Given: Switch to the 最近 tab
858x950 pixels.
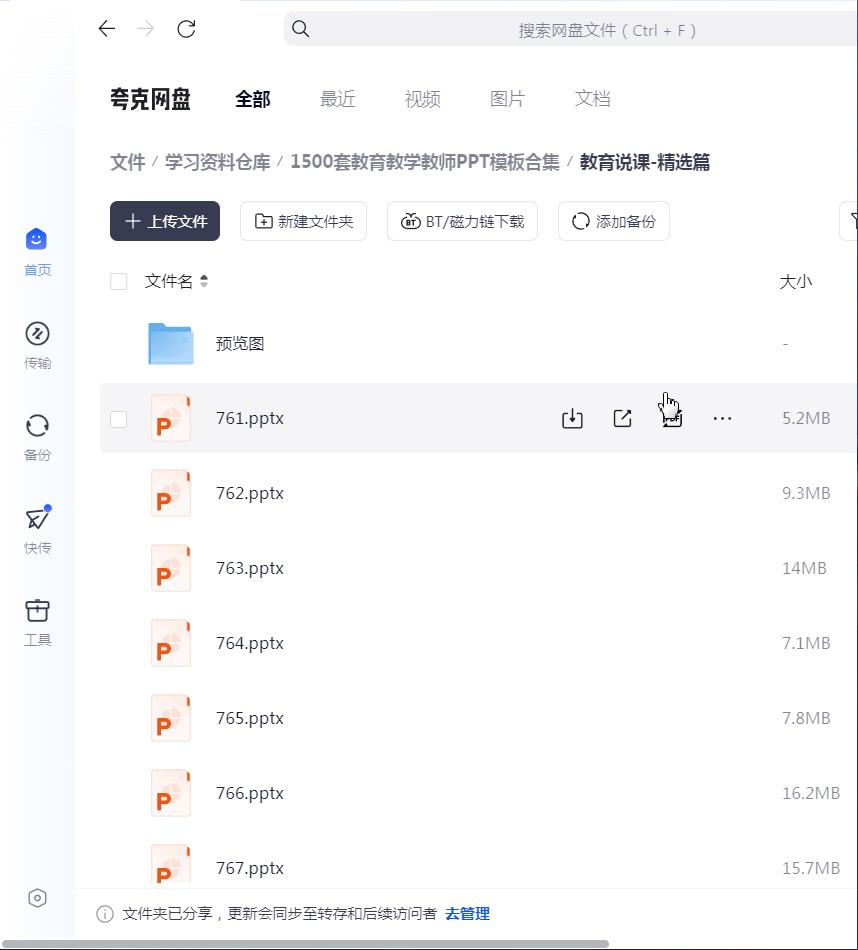Looking at the screenshot, I should [x=338, y=99].
